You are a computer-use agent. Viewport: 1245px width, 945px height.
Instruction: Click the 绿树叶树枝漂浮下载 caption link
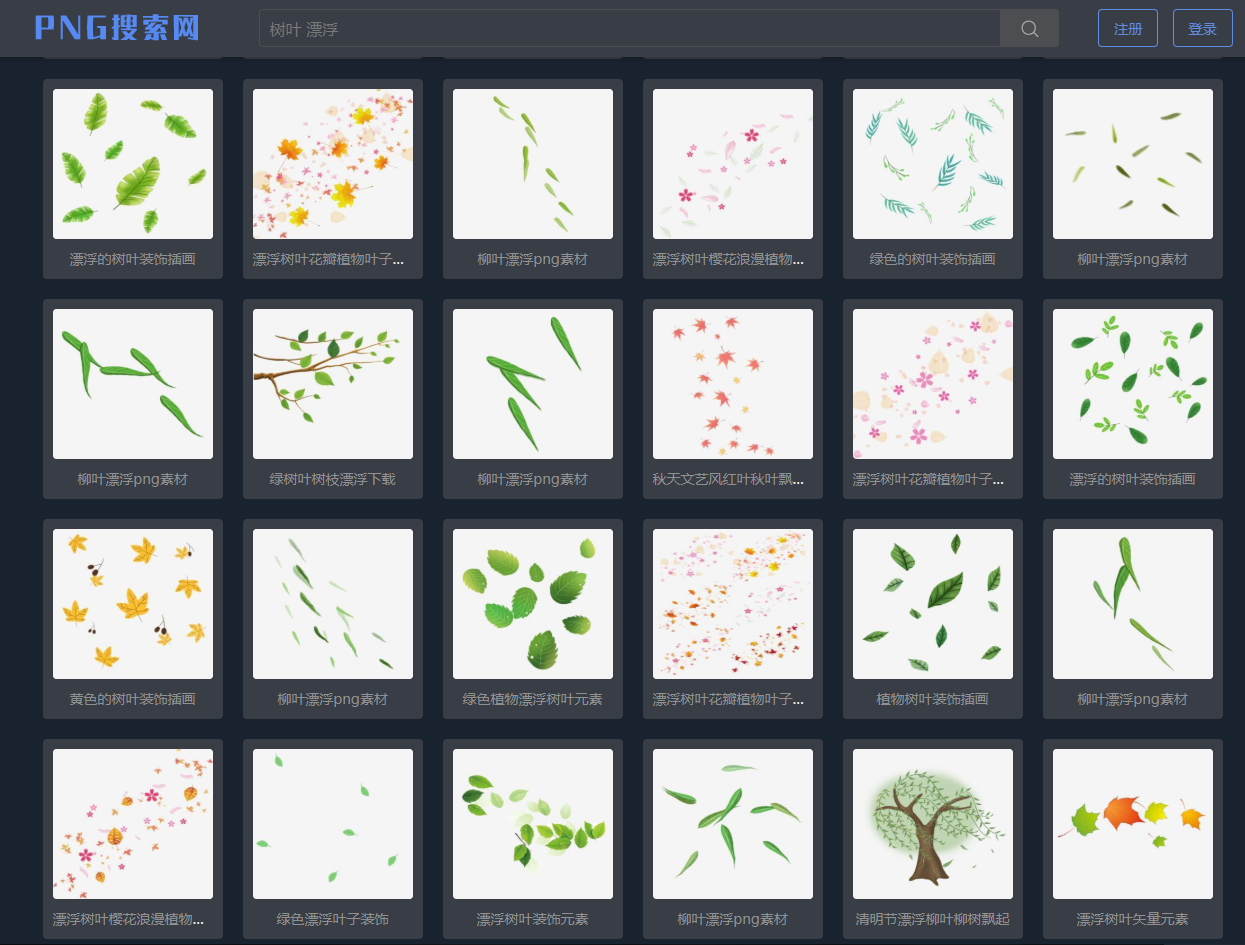click(333, 479)
